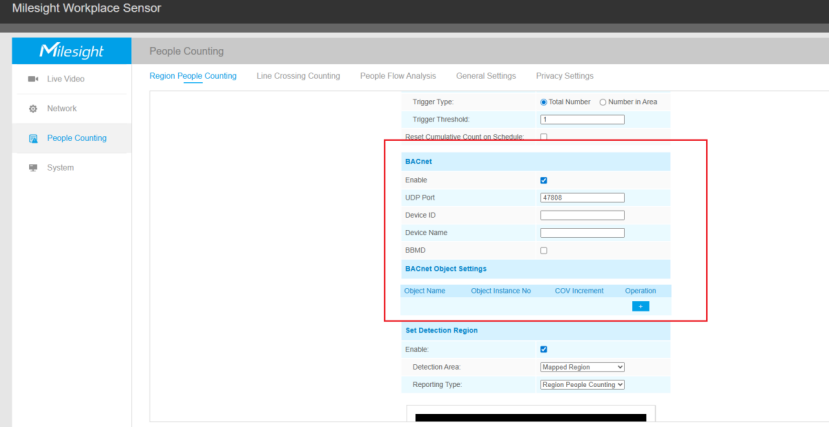Open the Detection Area dropdown
829x428 pixels.
582,367
